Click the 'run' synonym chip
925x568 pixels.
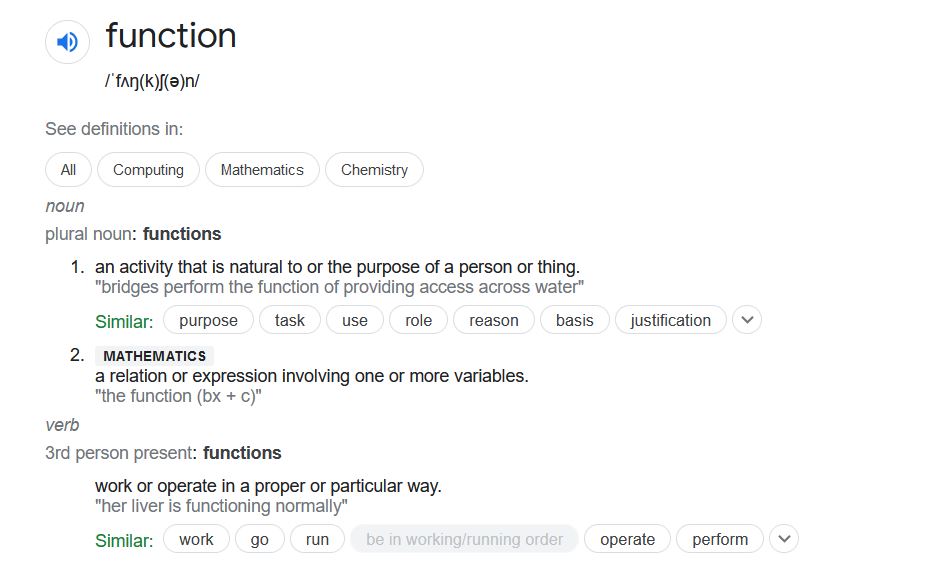pyautogui.click(x=317, y=539)
